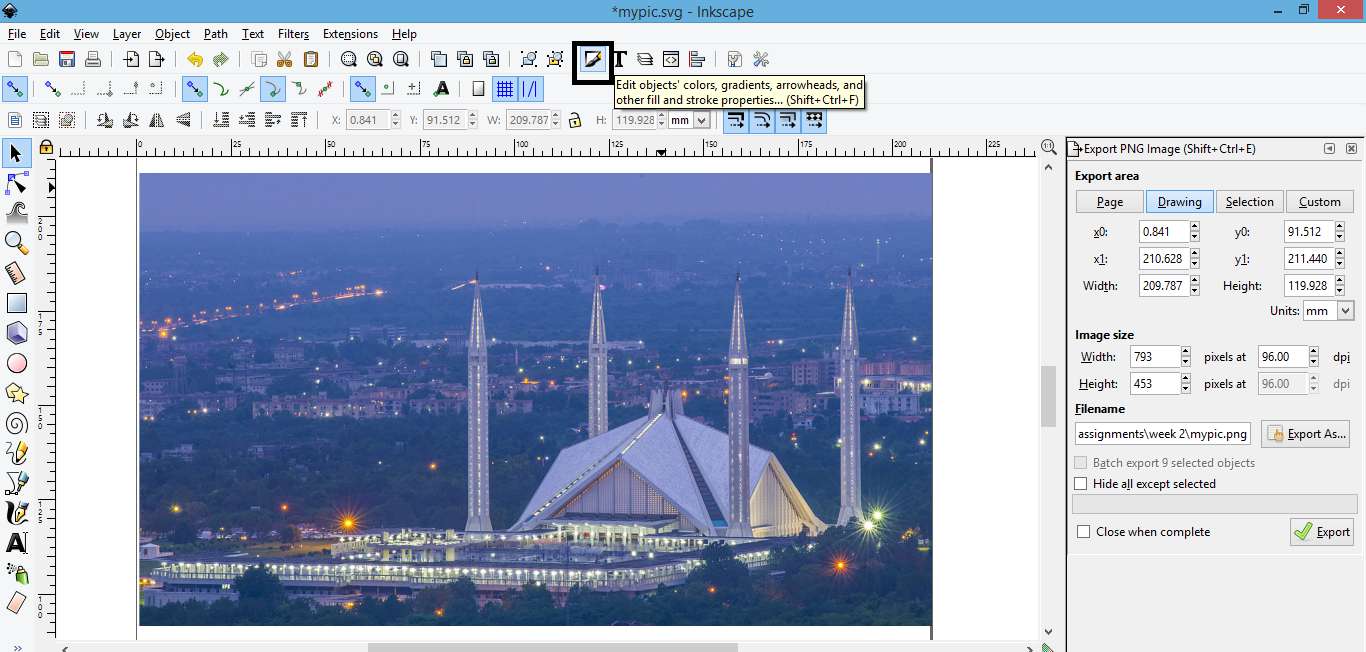Check Hide all except selected
This screenshot has width=1366, height=652.
click(x=1080, y=484)
